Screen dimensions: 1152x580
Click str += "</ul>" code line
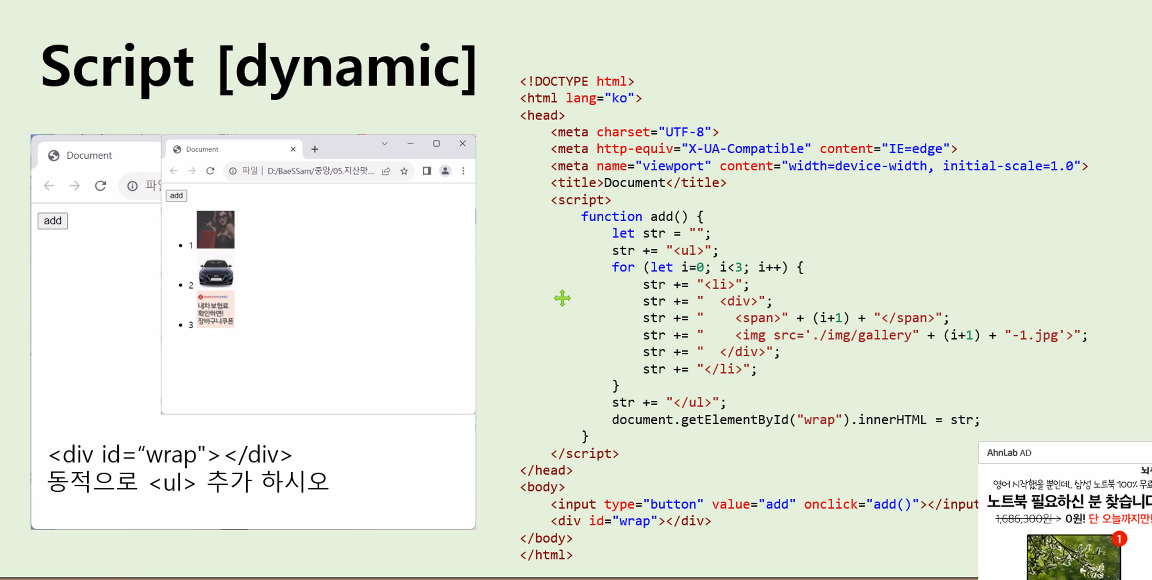[669, 402]
